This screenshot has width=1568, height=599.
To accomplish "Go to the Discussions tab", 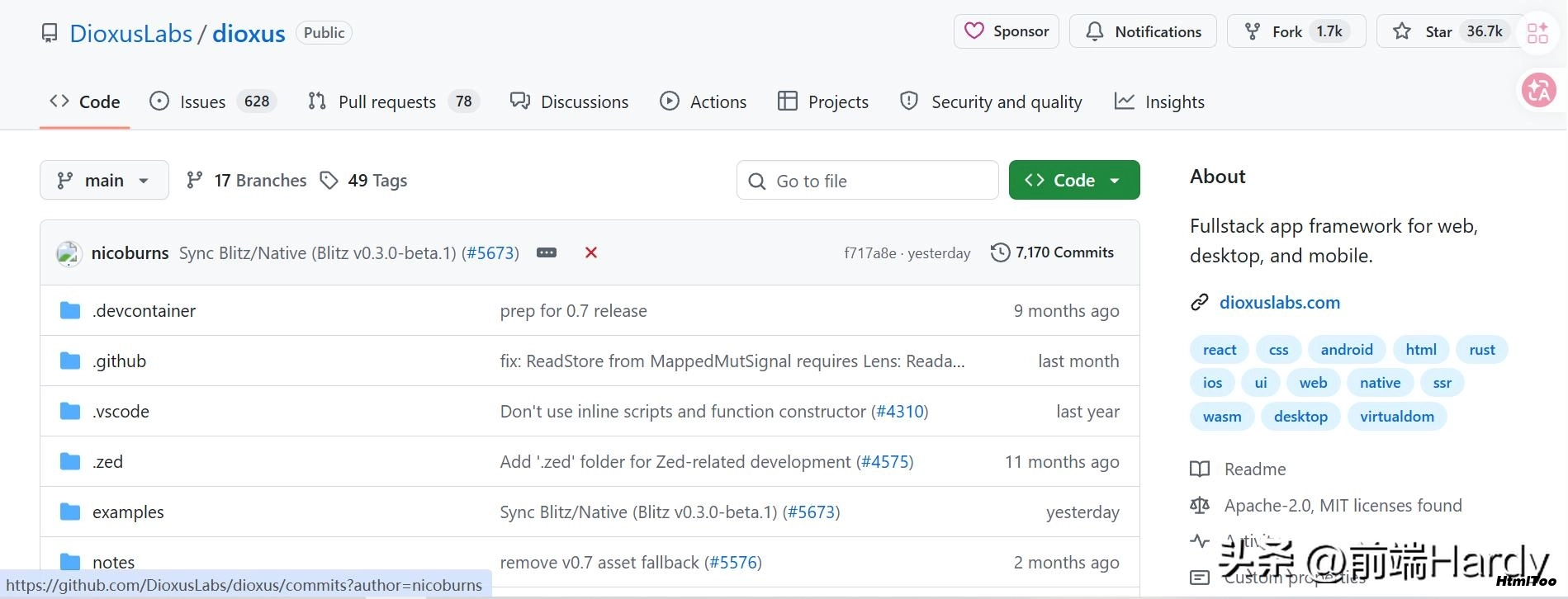I will pos(569,101).
